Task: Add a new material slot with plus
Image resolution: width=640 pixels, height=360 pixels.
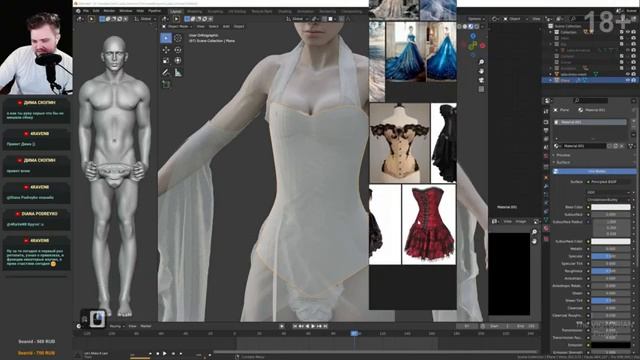Action: coord(633,122)
